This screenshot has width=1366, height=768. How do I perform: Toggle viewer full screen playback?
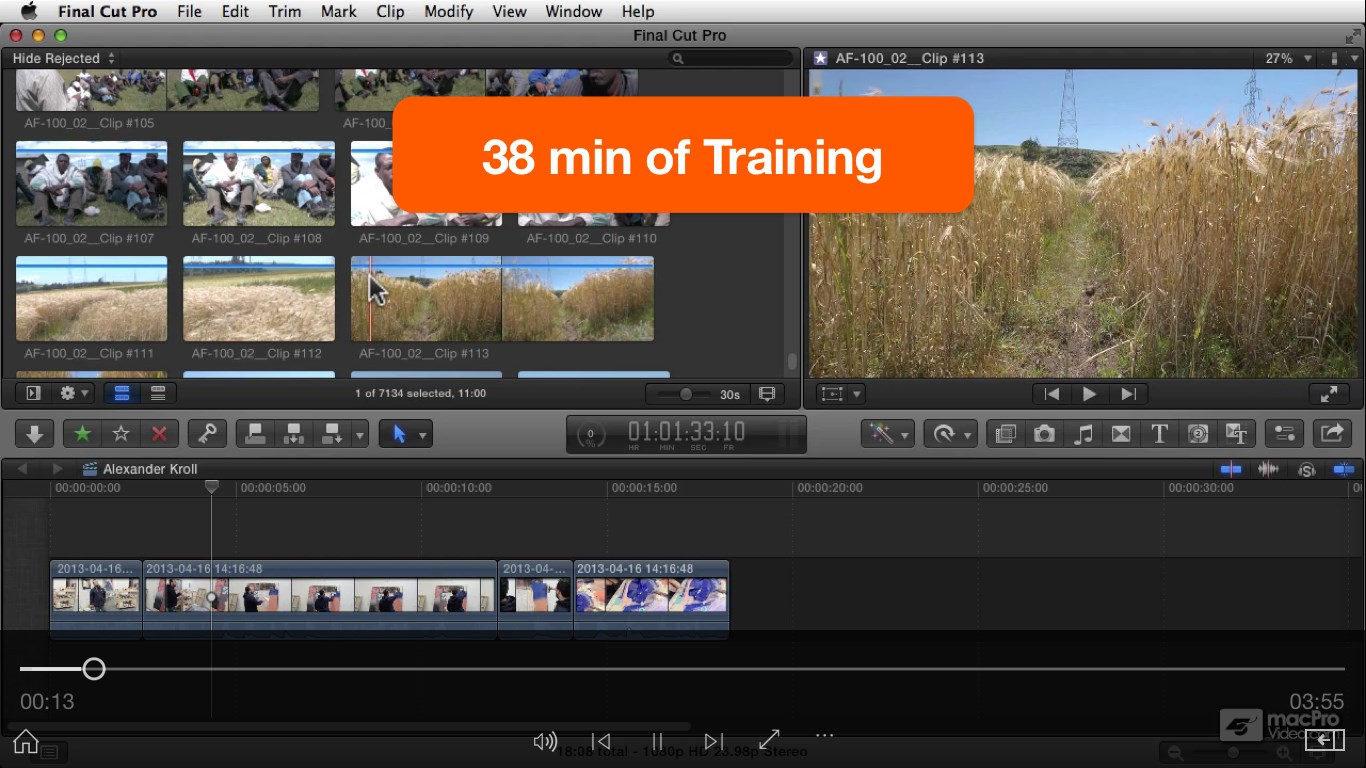pyautogui.click(x=1329, y=394)
